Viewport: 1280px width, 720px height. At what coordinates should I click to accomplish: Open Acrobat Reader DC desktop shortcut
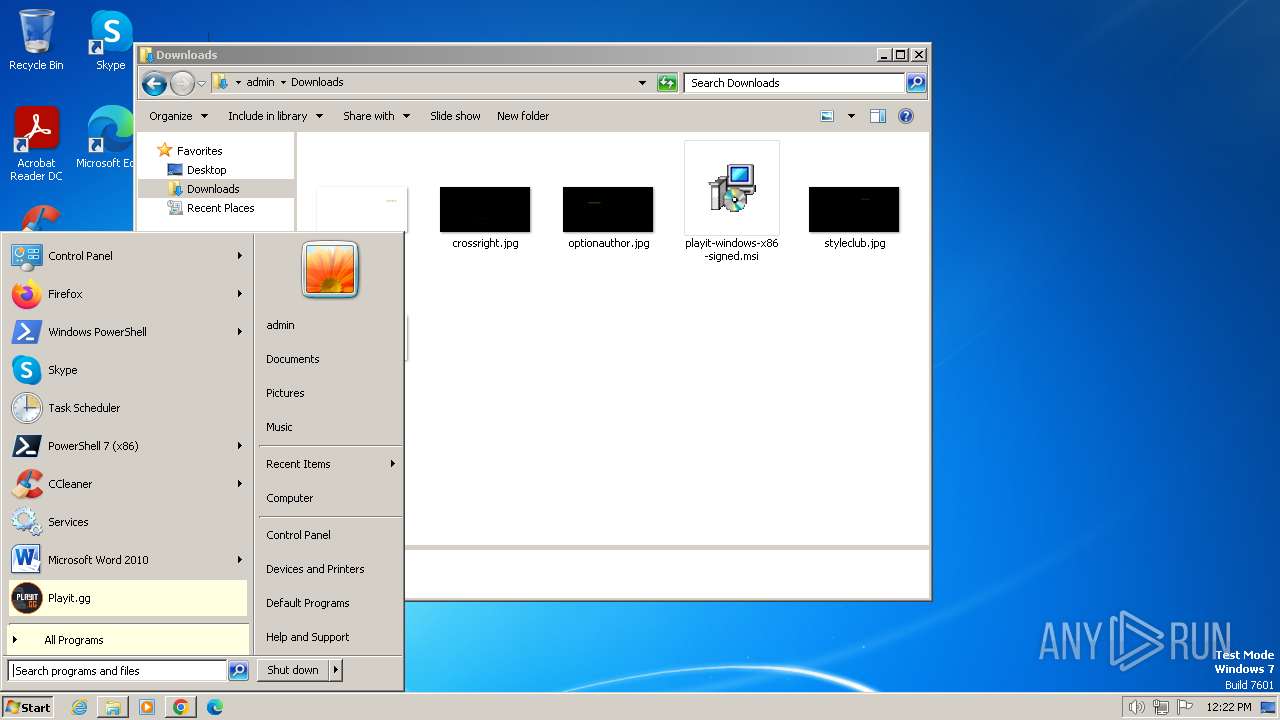tap(36, 144)
